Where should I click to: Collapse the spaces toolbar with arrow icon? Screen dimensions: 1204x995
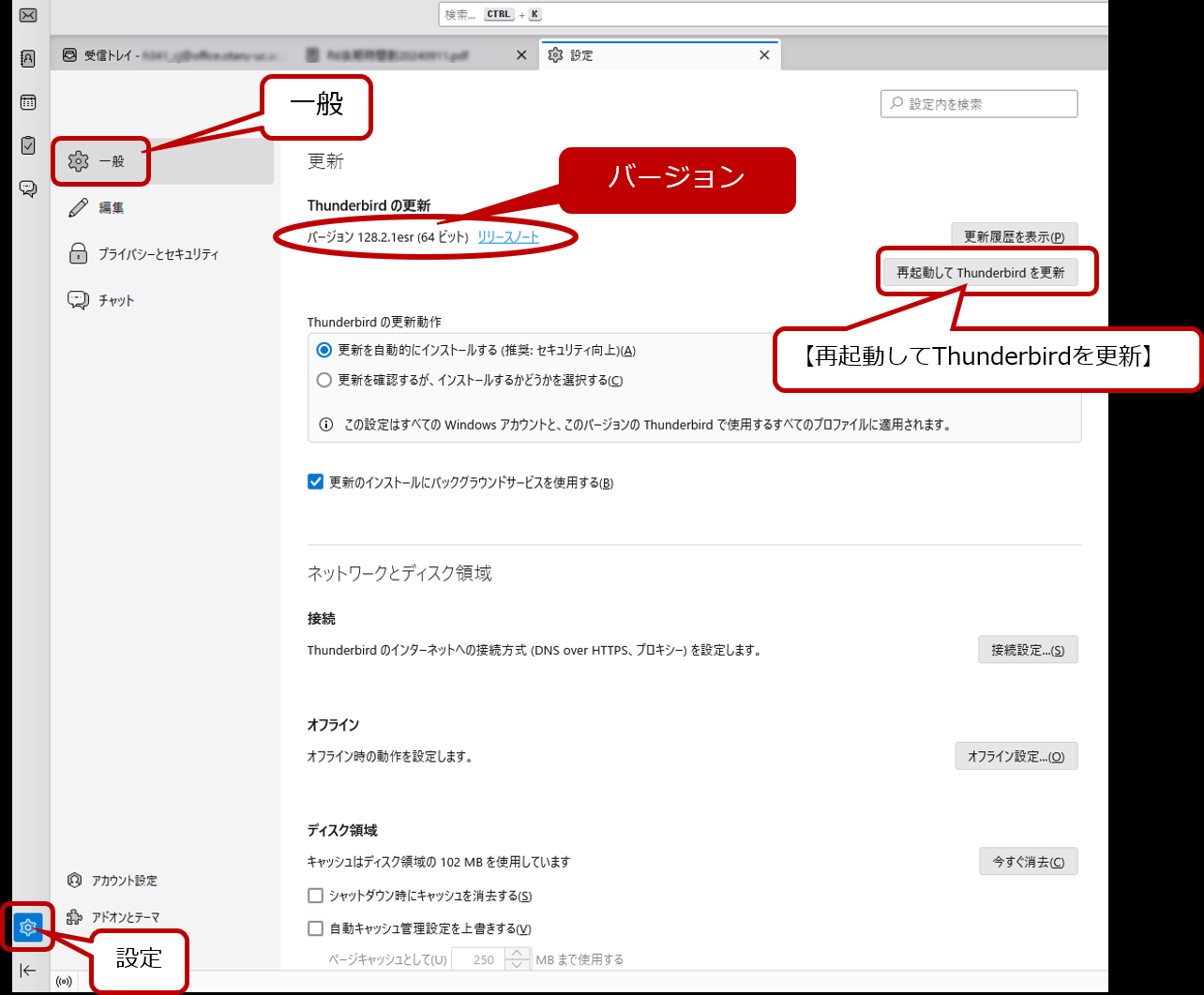(28, 971)
